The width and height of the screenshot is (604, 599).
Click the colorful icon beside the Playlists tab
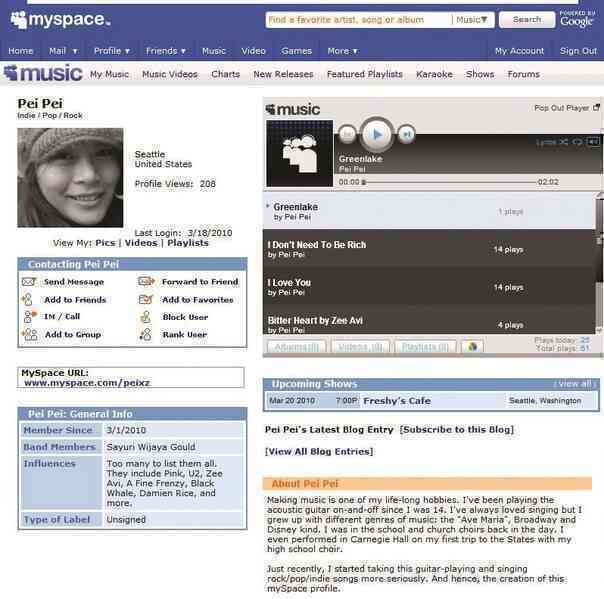click(x=472, y=346)
